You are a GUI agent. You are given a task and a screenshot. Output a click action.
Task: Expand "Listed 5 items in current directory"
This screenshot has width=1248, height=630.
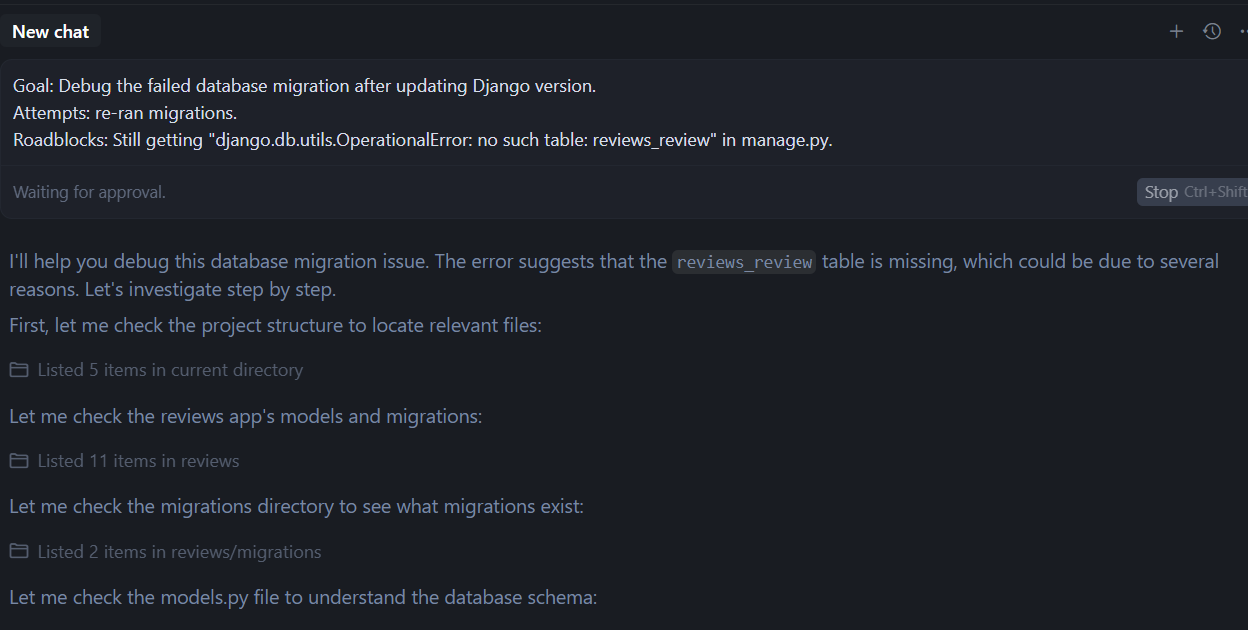(170, 370)
